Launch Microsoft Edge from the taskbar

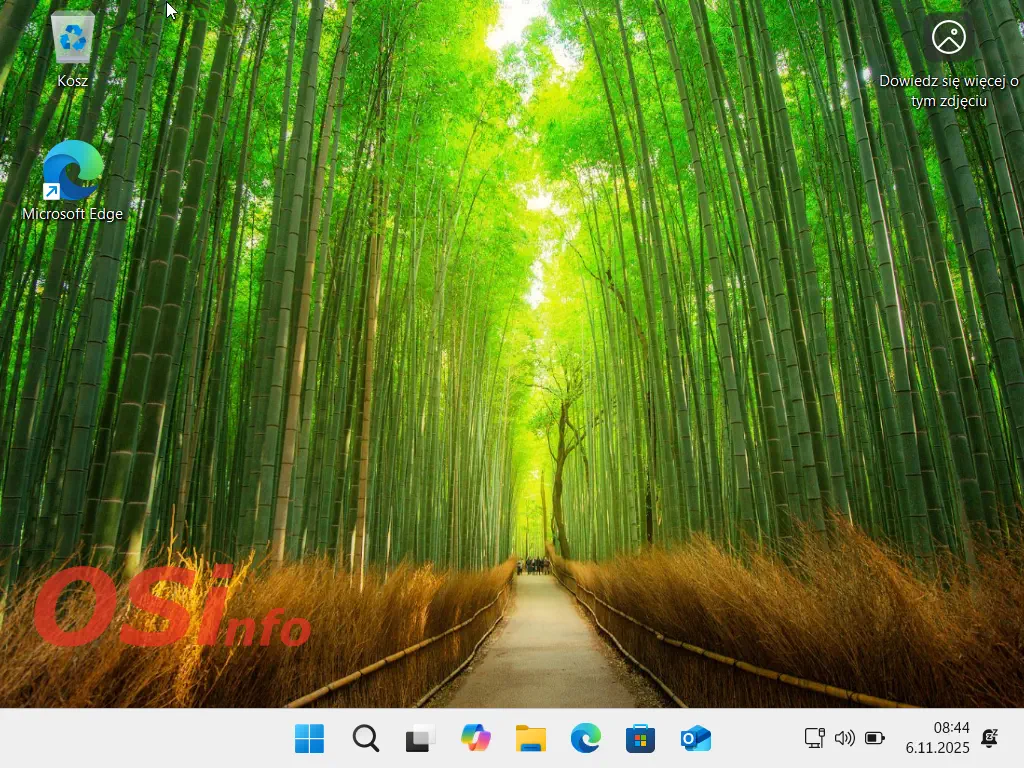[x=586, y=739]
